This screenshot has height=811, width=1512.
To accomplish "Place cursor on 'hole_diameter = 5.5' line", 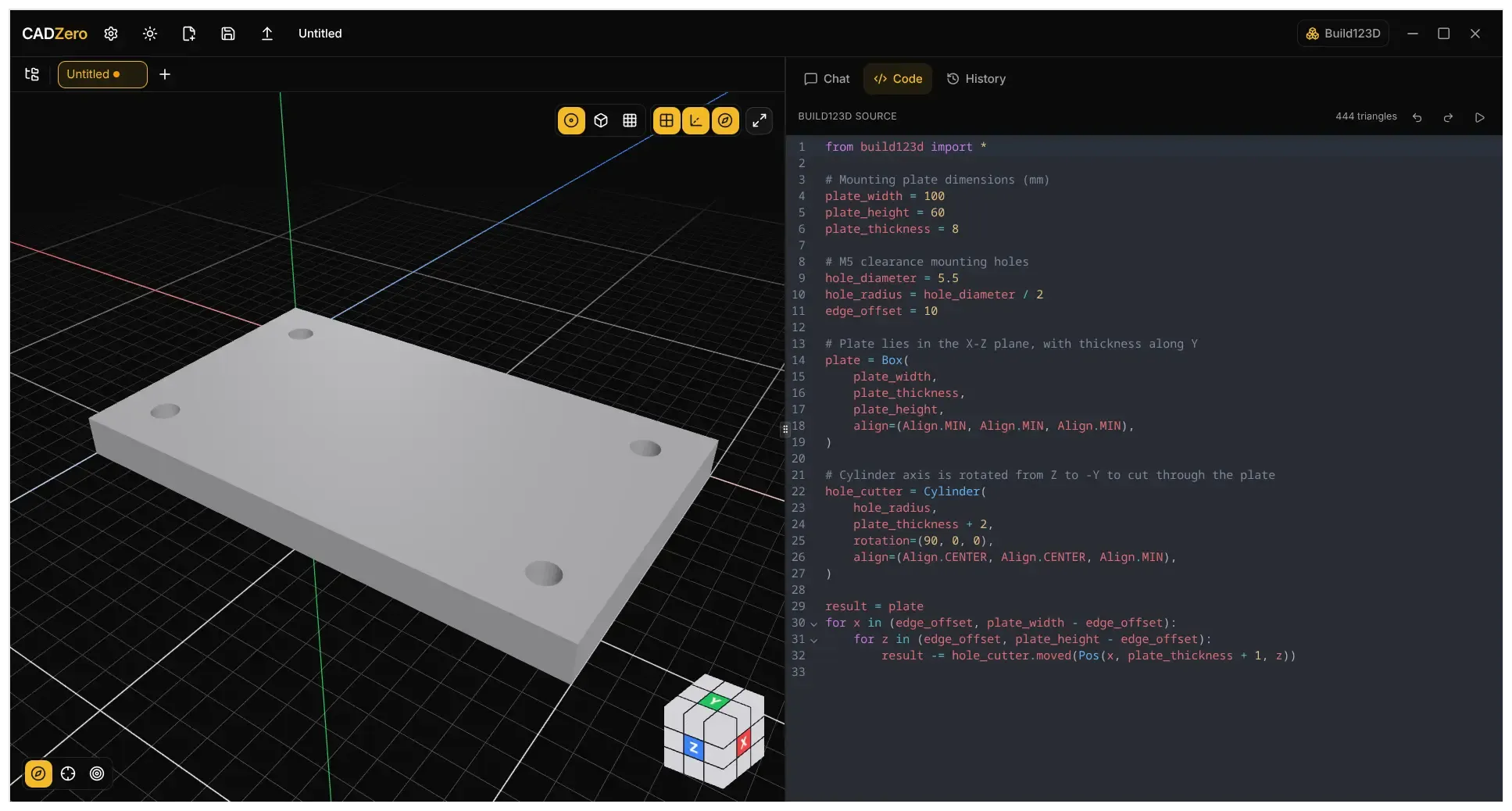I will pyautogui.click(x=892, y=278).
